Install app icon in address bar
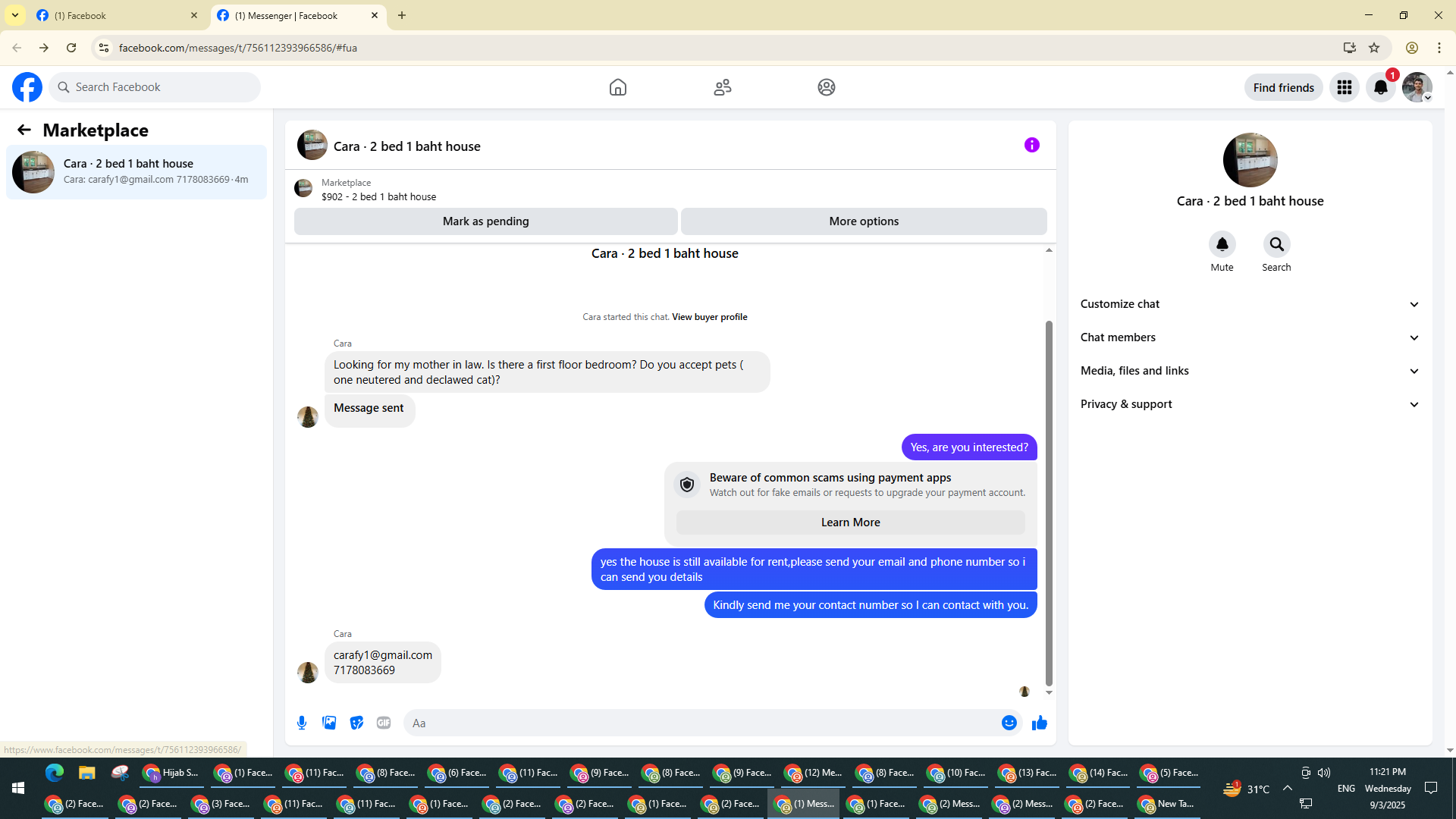This screenshot has height=819, width=1456. (x=1350, y=48)
